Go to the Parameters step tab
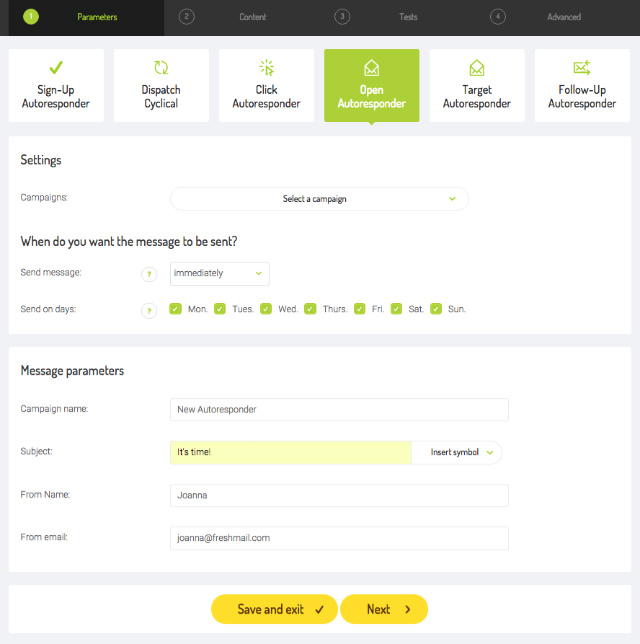 pos(86,18)
